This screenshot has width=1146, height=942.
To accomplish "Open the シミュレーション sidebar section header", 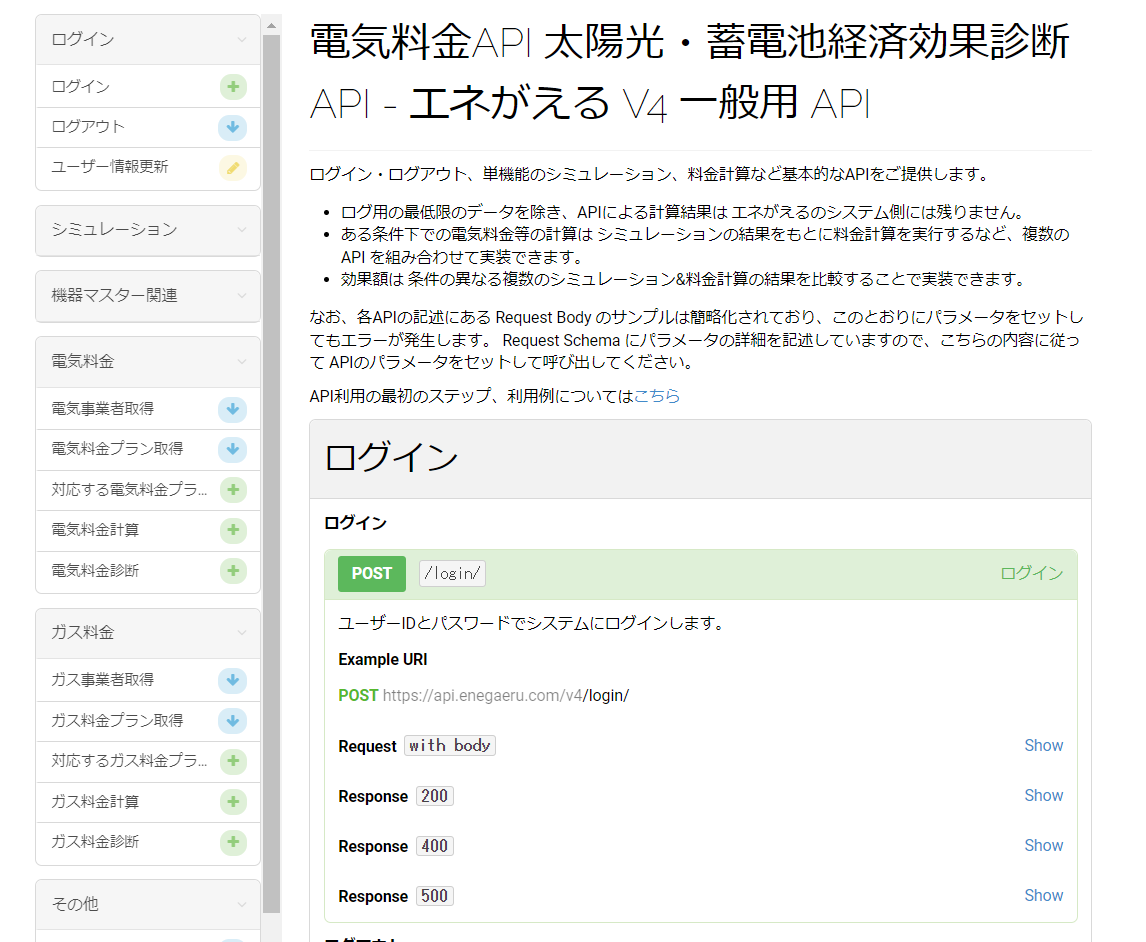I will [148, 230].
